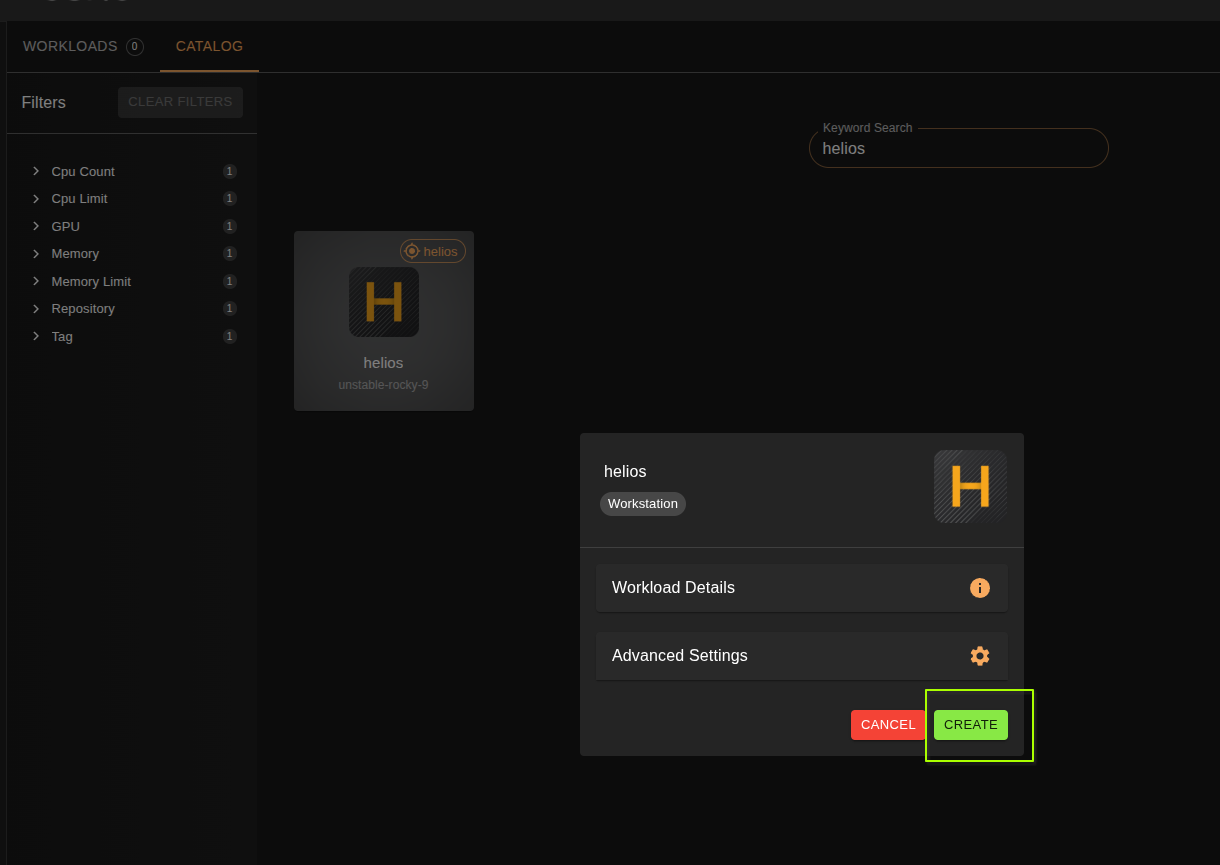This screenshot has width=1220, height=865.
Task: Click the CANCEL button
Action: (888, 724)
